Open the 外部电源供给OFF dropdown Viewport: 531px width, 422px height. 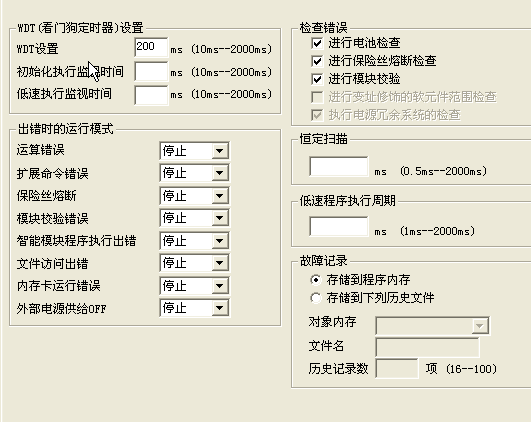pyautogui.click(x=194, y=308)
